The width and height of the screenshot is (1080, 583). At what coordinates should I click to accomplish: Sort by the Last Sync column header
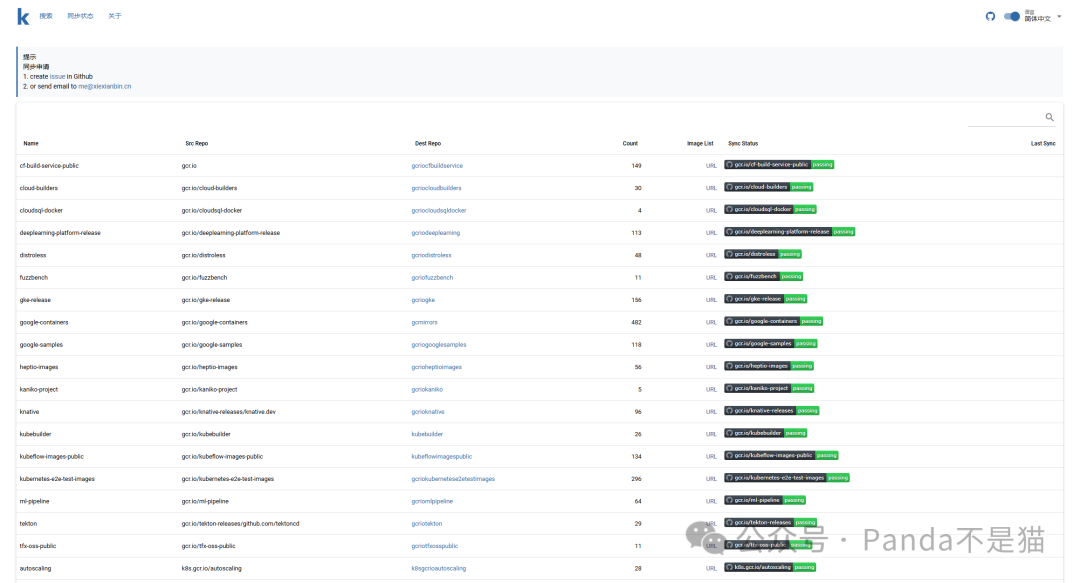coord(1043,143)
